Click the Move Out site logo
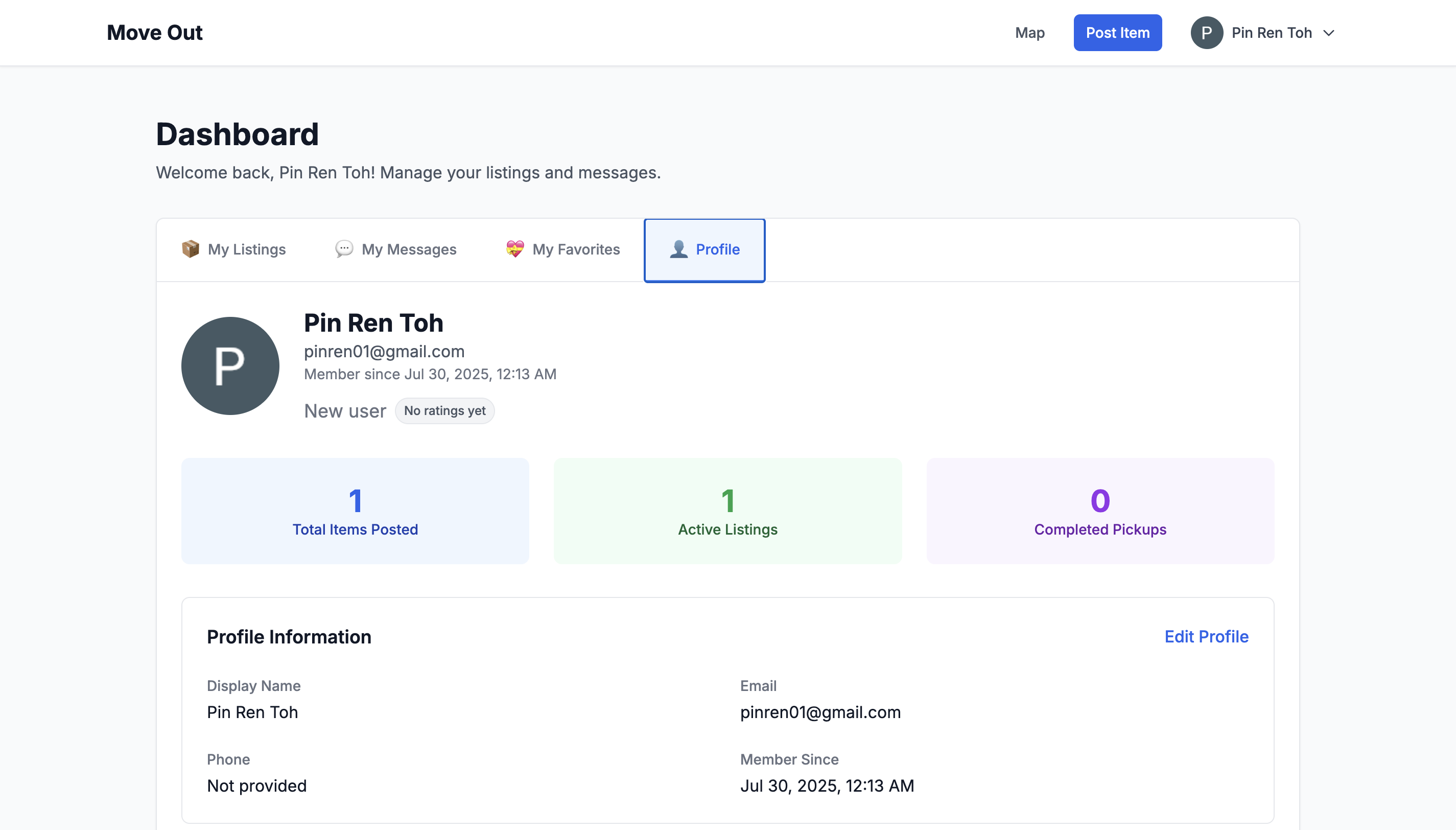 [154, 33]
